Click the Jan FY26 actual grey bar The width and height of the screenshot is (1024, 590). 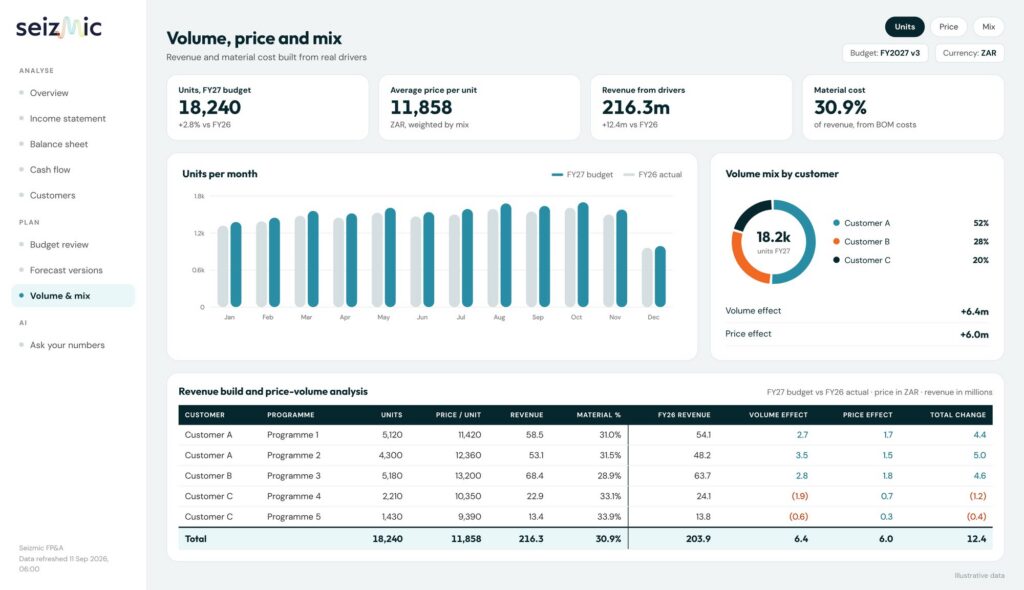tap(223, 267)
